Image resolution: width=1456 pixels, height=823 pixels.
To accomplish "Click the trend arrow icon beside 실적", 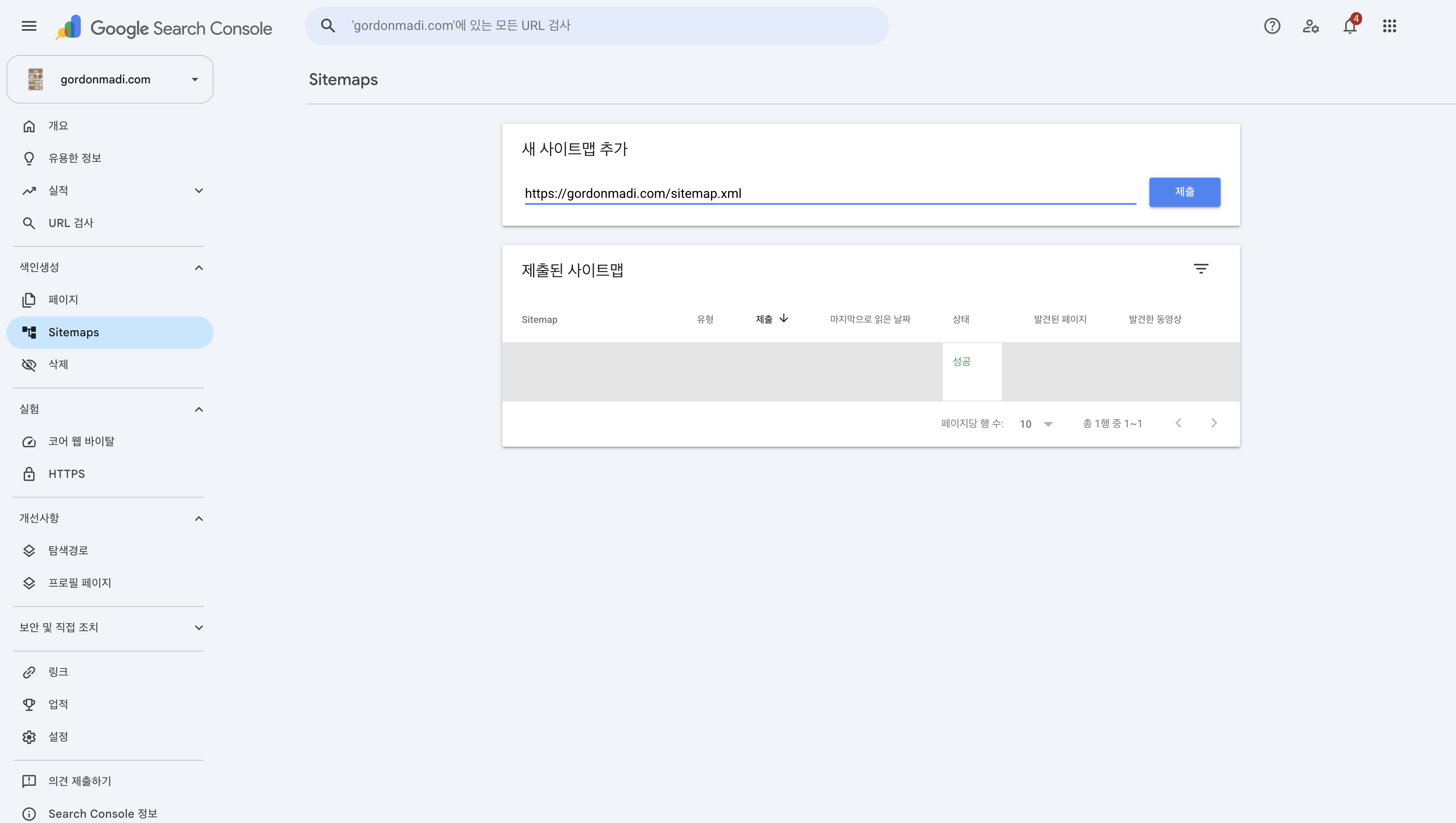I will click(x=29, y=191).
